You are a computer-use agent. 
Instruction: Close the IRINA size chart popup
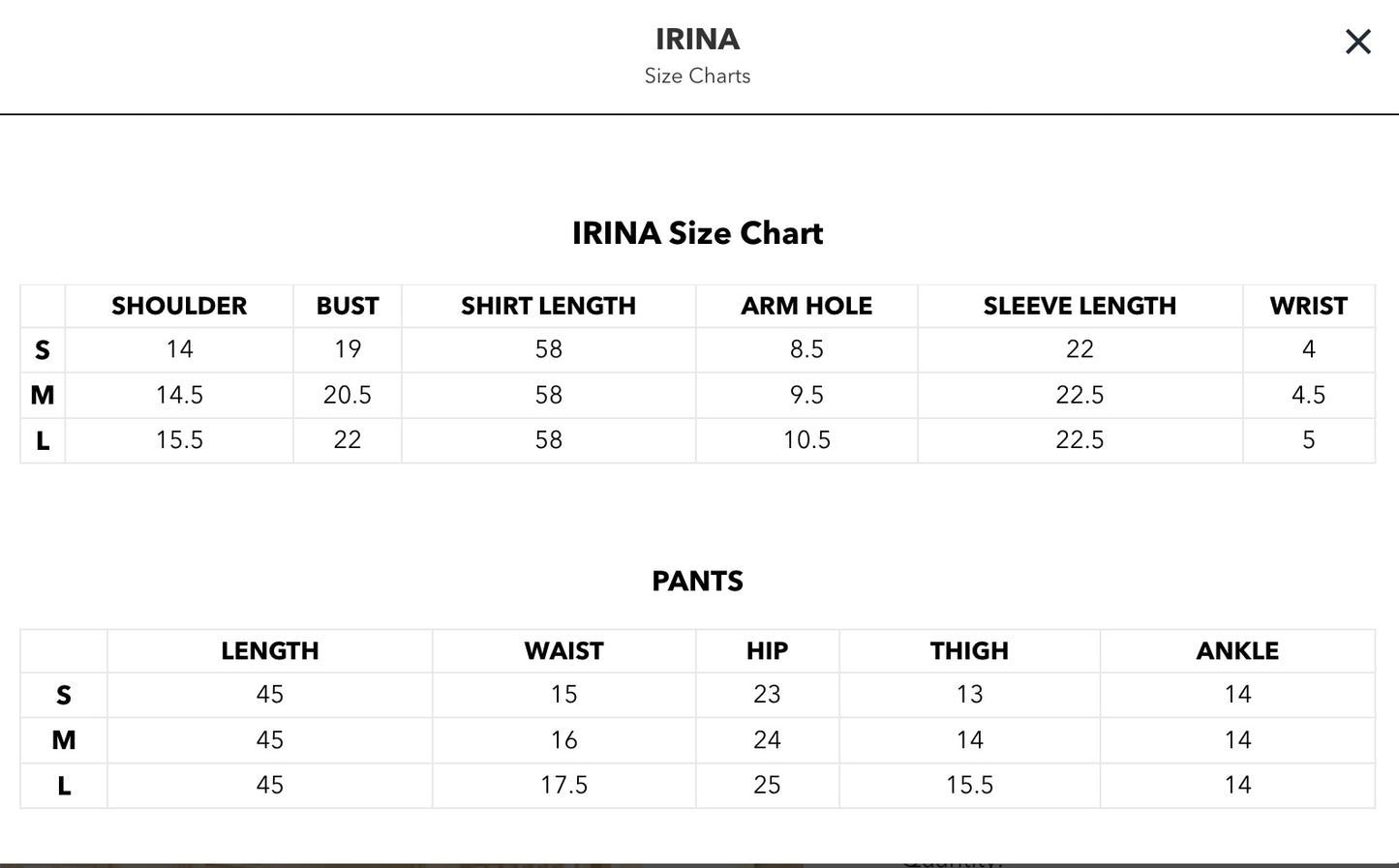coord(1357,42)
